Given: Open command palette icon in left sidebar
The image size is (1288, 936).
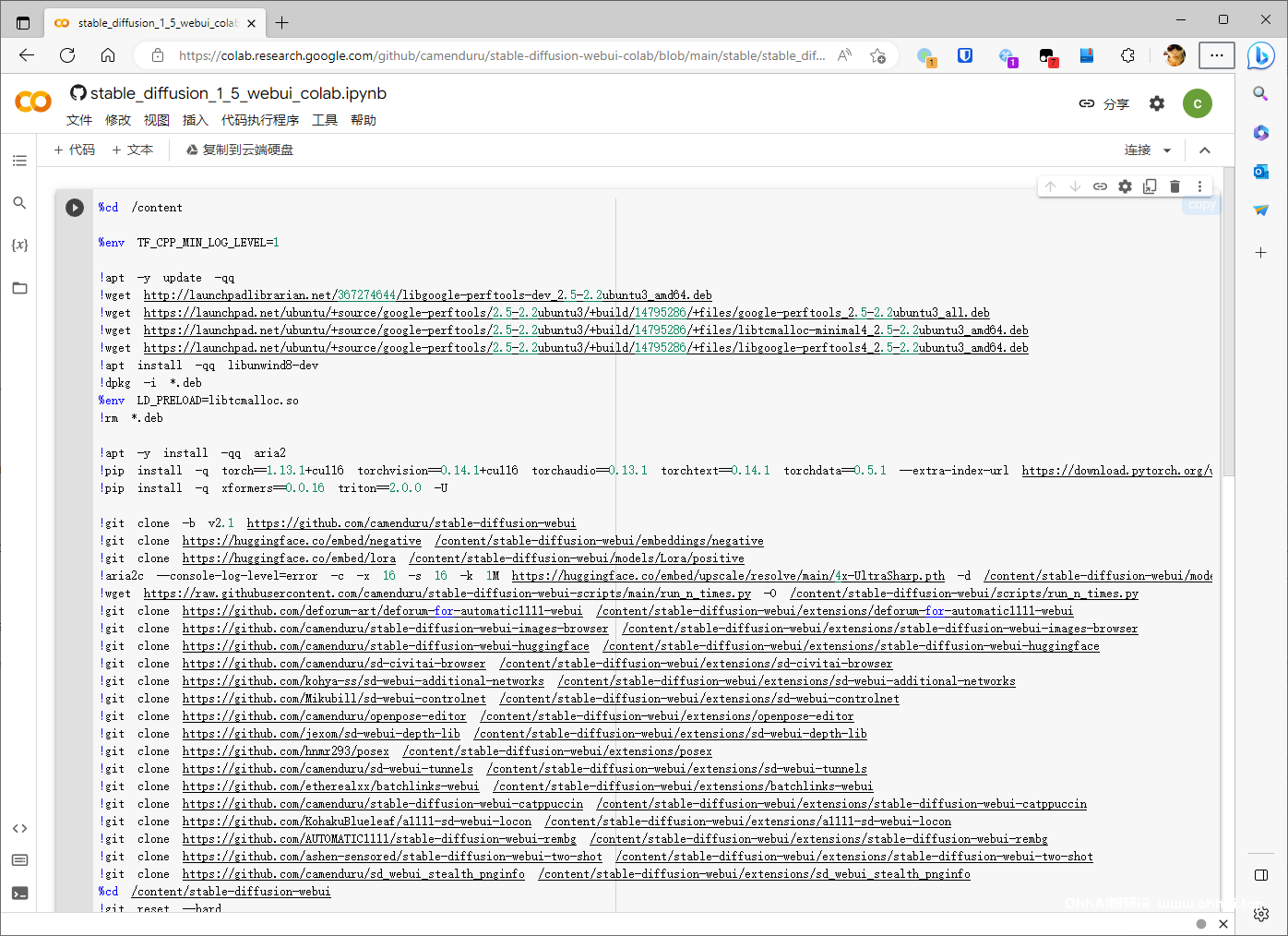Looking at the screenshot, I should [x=19, y=860].
